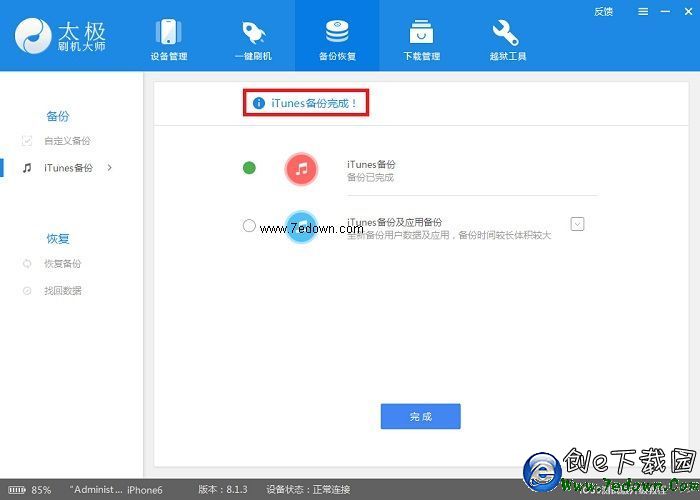Click the 太极 yin-yang logo icon
Viewport: 700px width, 500px height.
(x=33, y=36)
